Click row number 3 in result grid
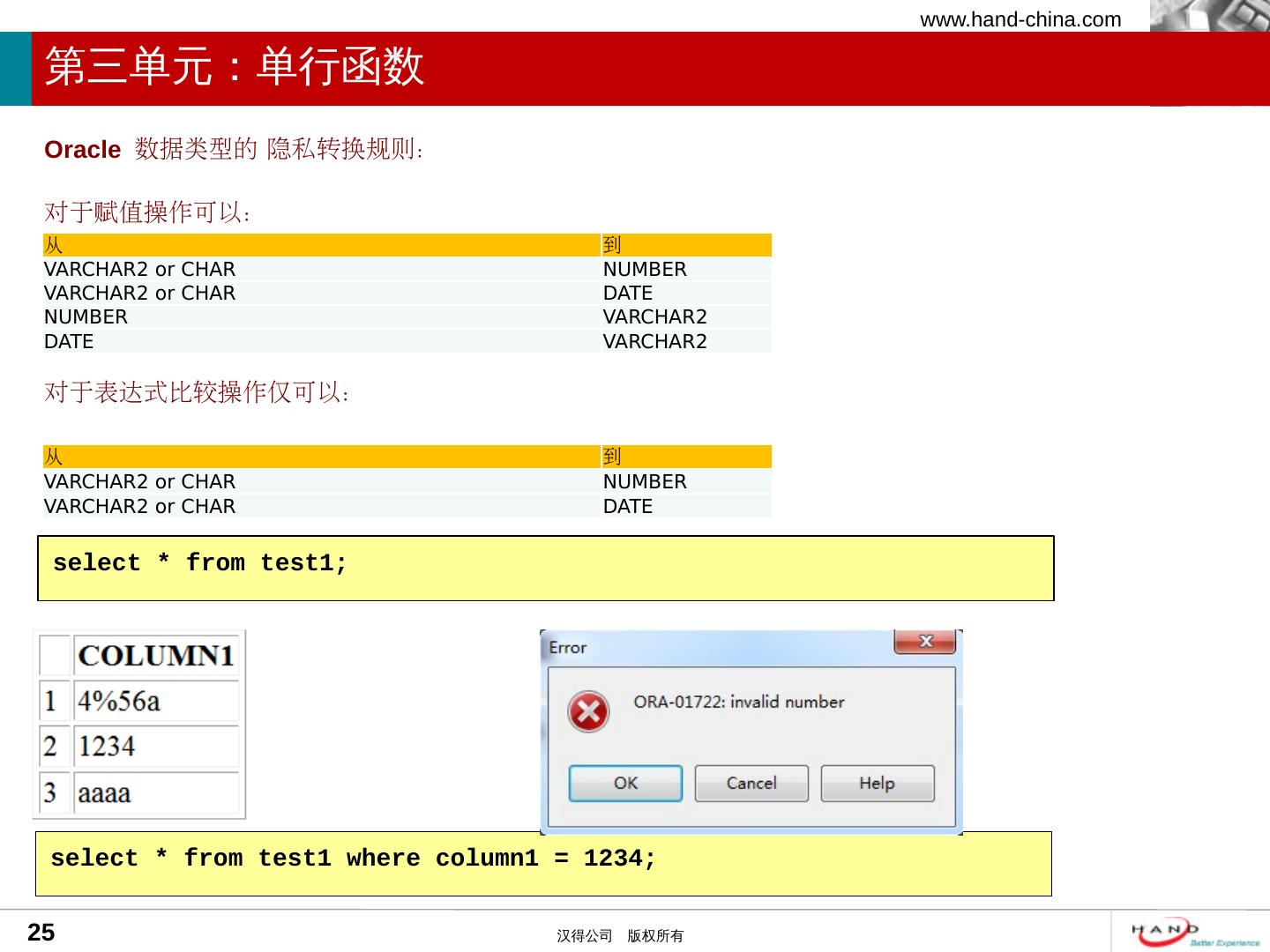The image size is (1270, 952). [51, 793]
